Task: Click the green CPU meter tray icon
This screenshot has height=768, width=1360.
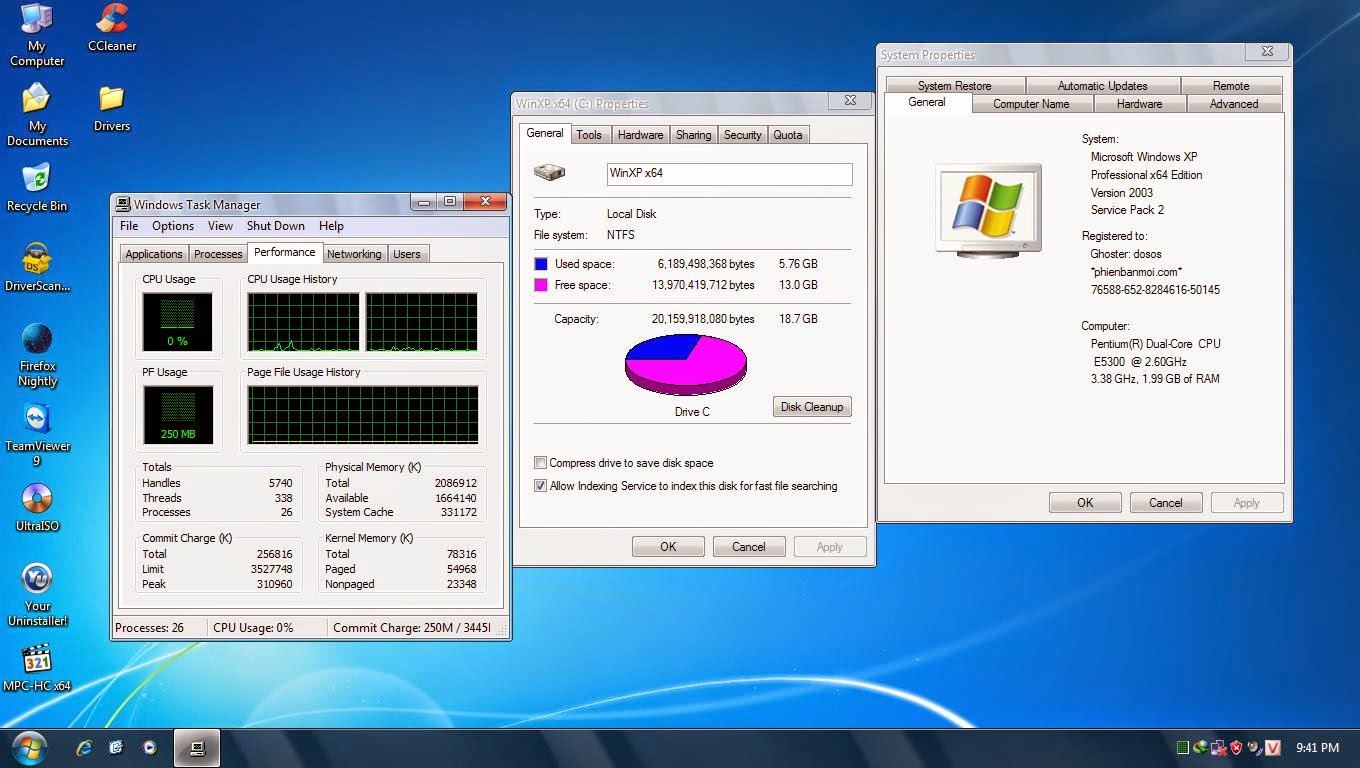Action: coord(1183,747)
